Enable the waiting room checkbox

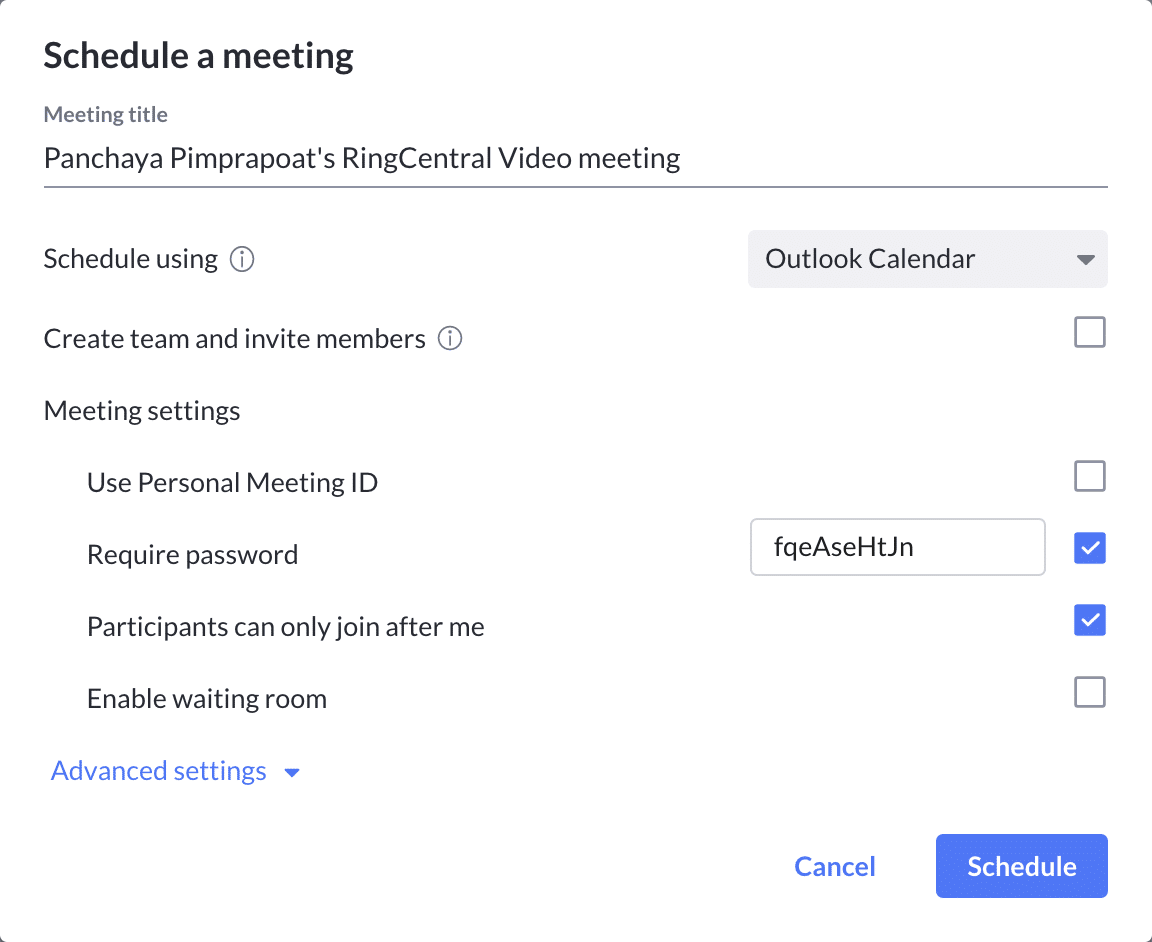click(x=1089, y=692)
